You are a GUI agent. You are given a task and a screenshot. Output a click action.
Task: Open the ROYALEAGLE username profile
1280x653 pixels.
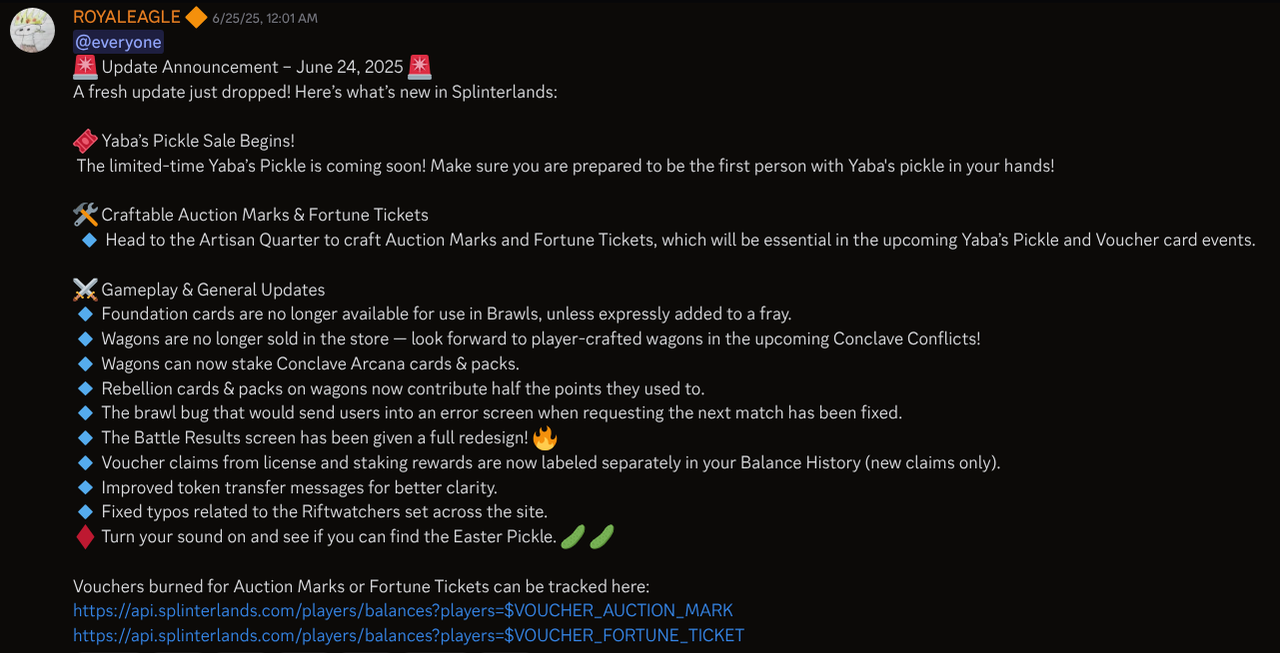click(x=127, y=17)
